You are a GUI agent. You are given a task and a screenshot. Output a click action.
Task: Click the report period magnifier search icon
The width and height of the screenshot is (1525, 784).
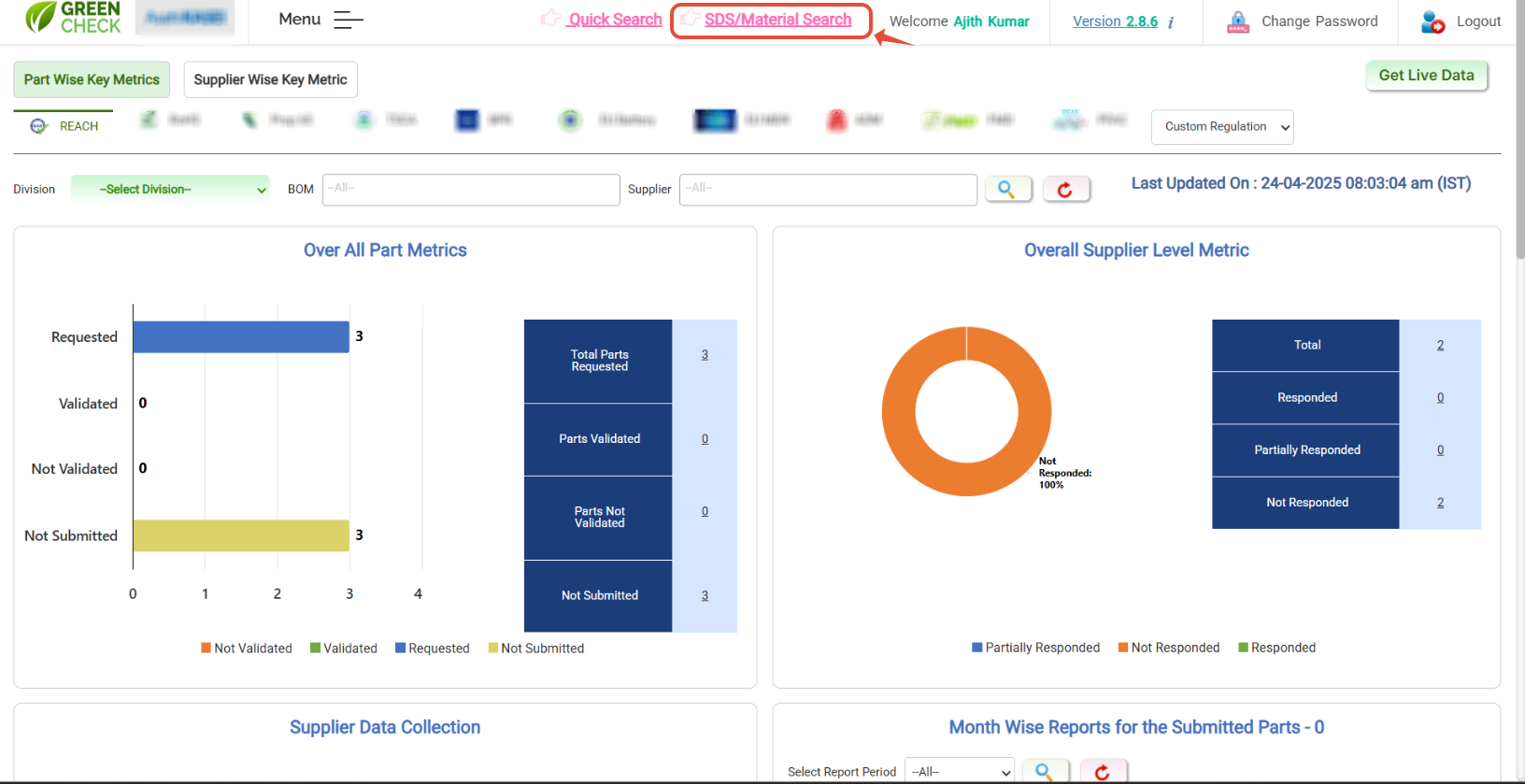coord(1045,772)
